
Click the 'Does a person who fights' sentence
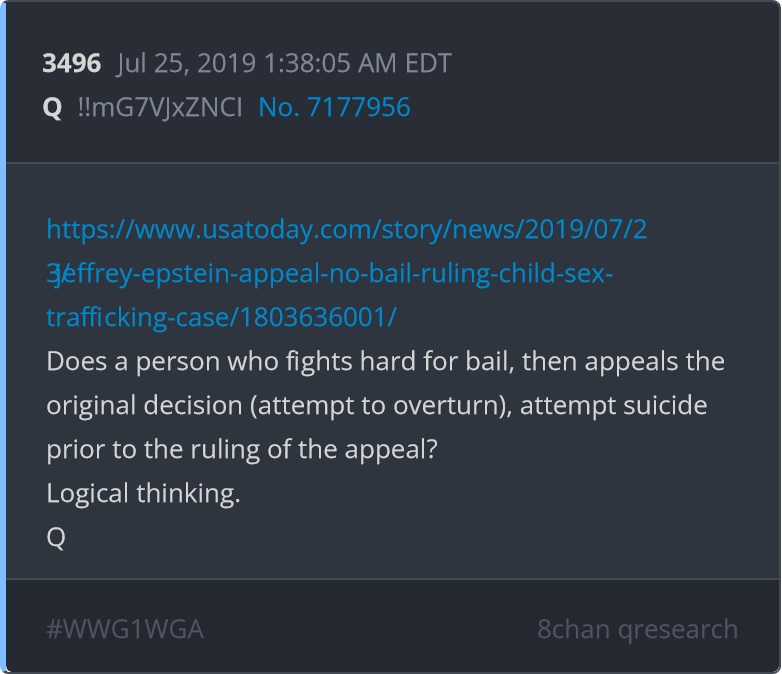tap(385, 361)
